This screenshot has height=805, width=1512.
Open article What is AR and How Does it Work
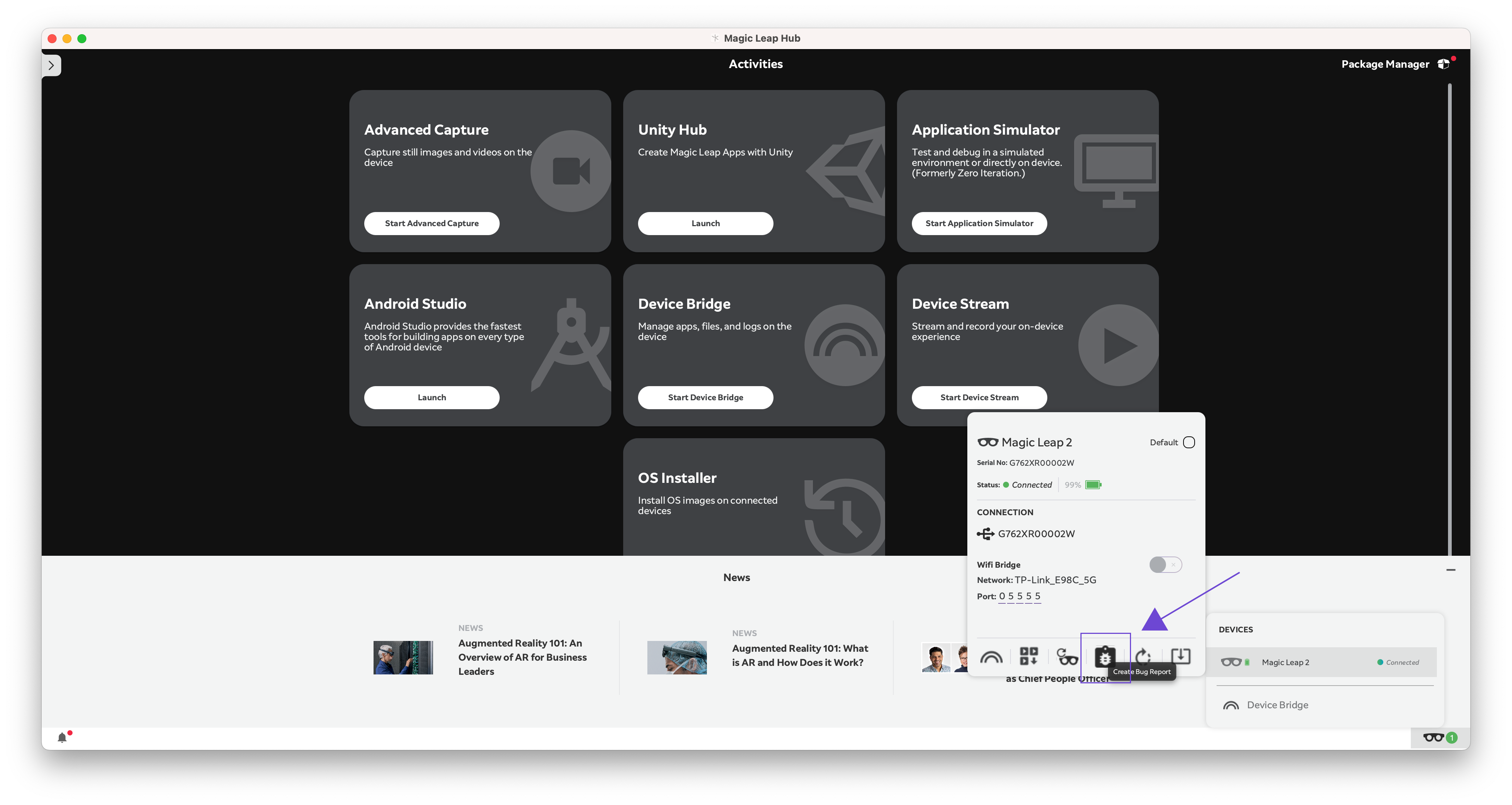(800, 655)
